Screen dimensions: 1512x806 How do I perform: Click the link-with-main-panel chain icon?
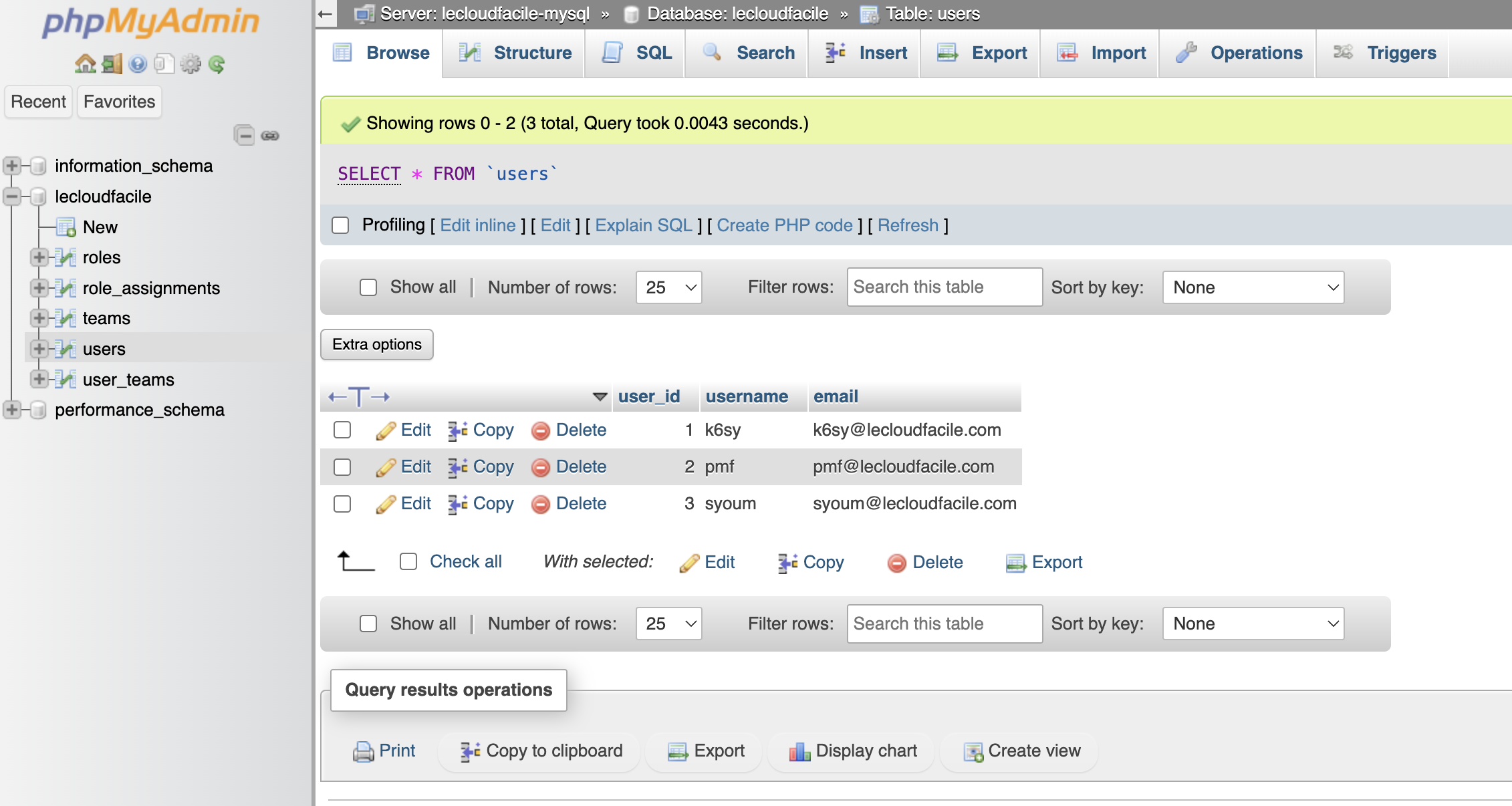270,136
